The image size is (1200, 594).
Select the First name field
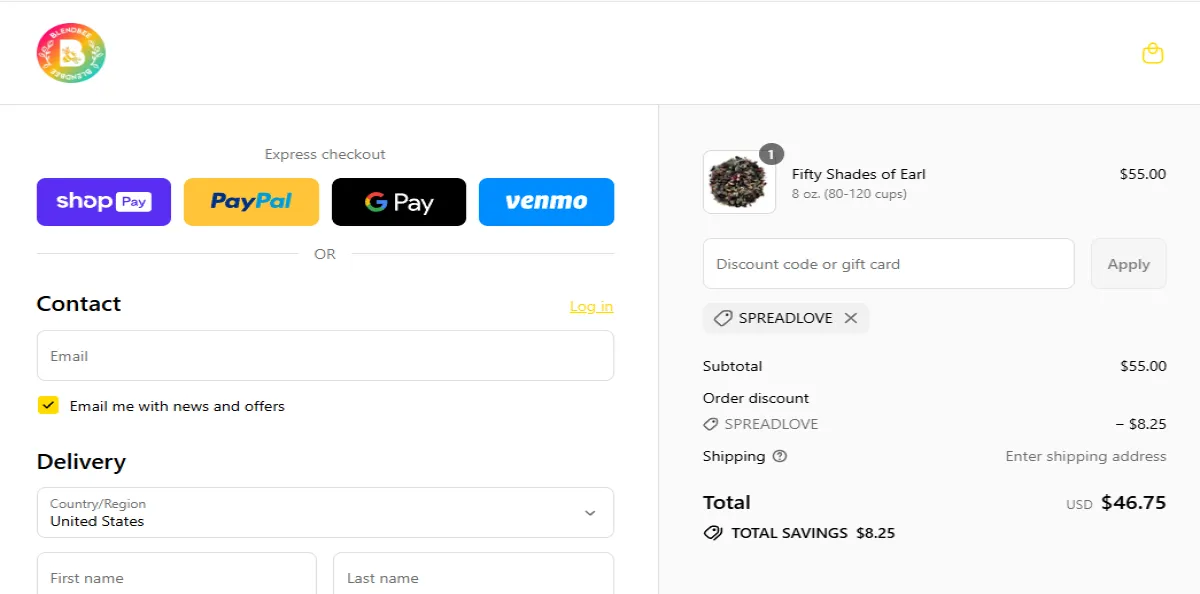tap(176, 578)
